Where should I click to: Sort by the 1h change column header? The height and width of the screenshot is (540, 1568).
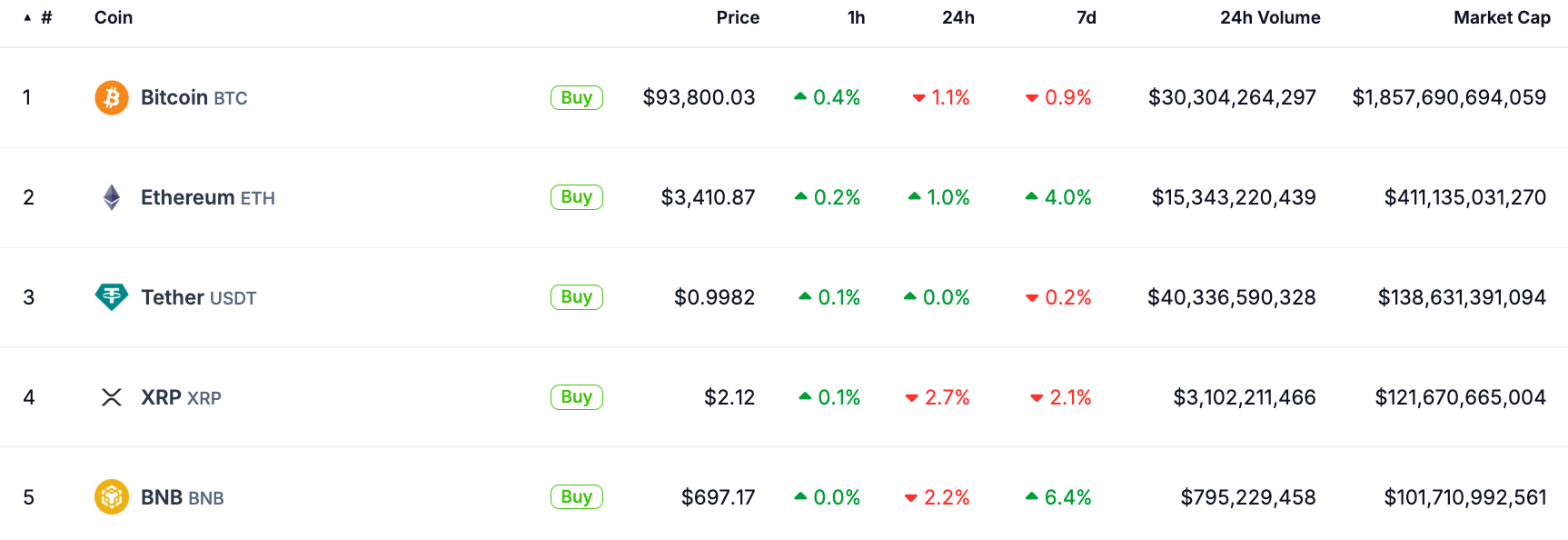(x=856, y=17)
